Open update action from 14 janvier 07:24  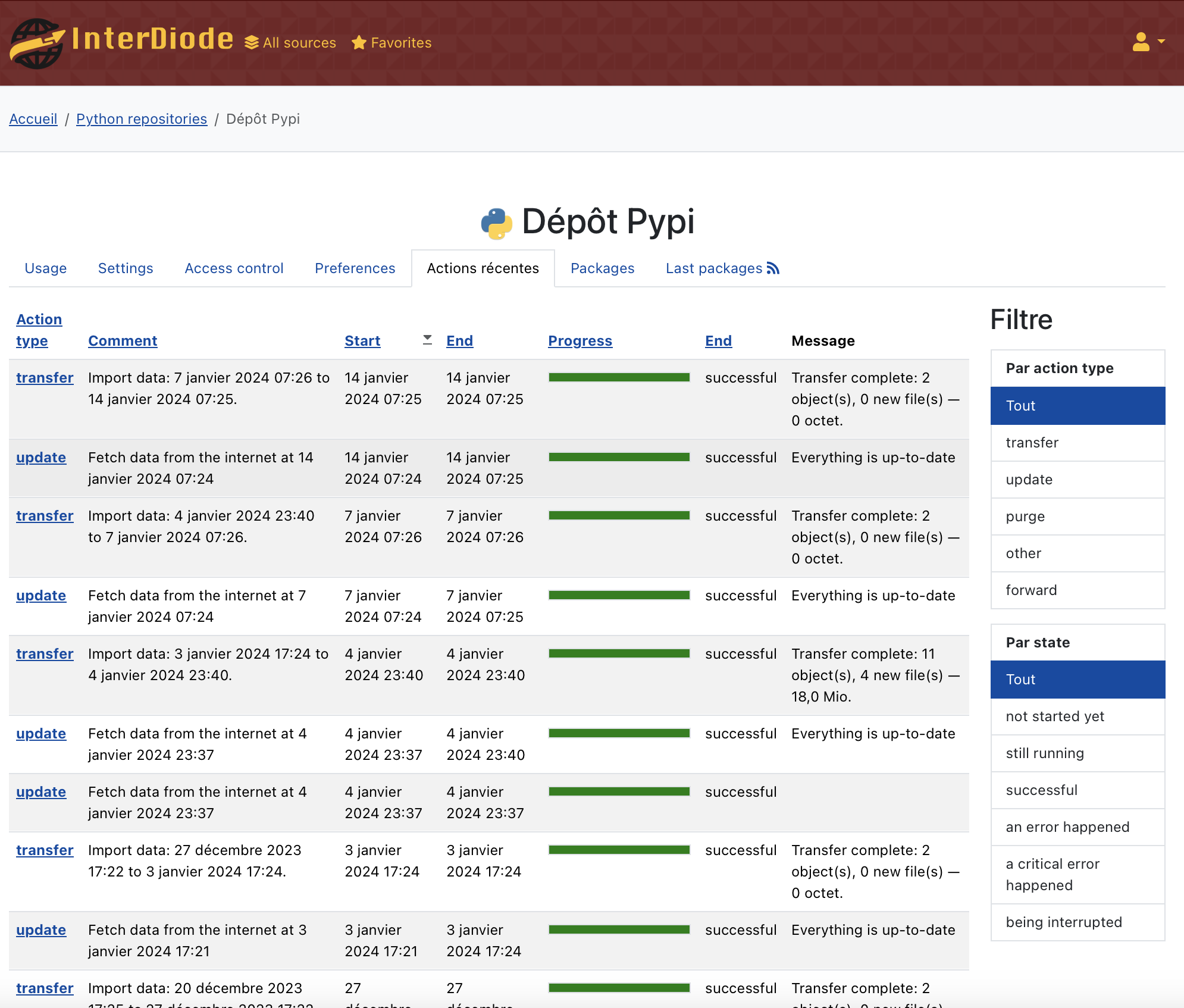tap(41, 458)
